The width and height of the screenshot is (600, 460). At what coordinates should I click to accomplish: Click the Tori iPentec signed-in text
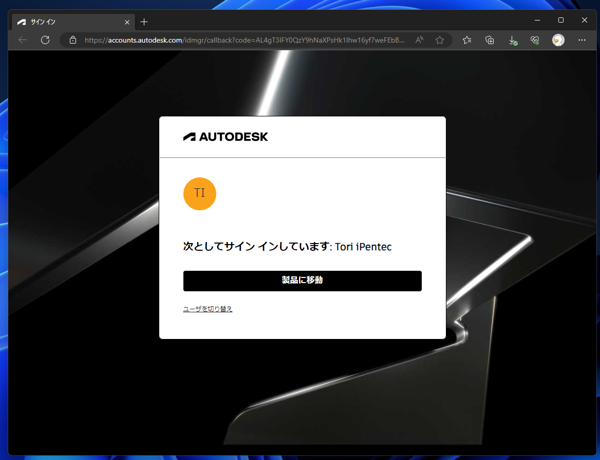point(287,246)
